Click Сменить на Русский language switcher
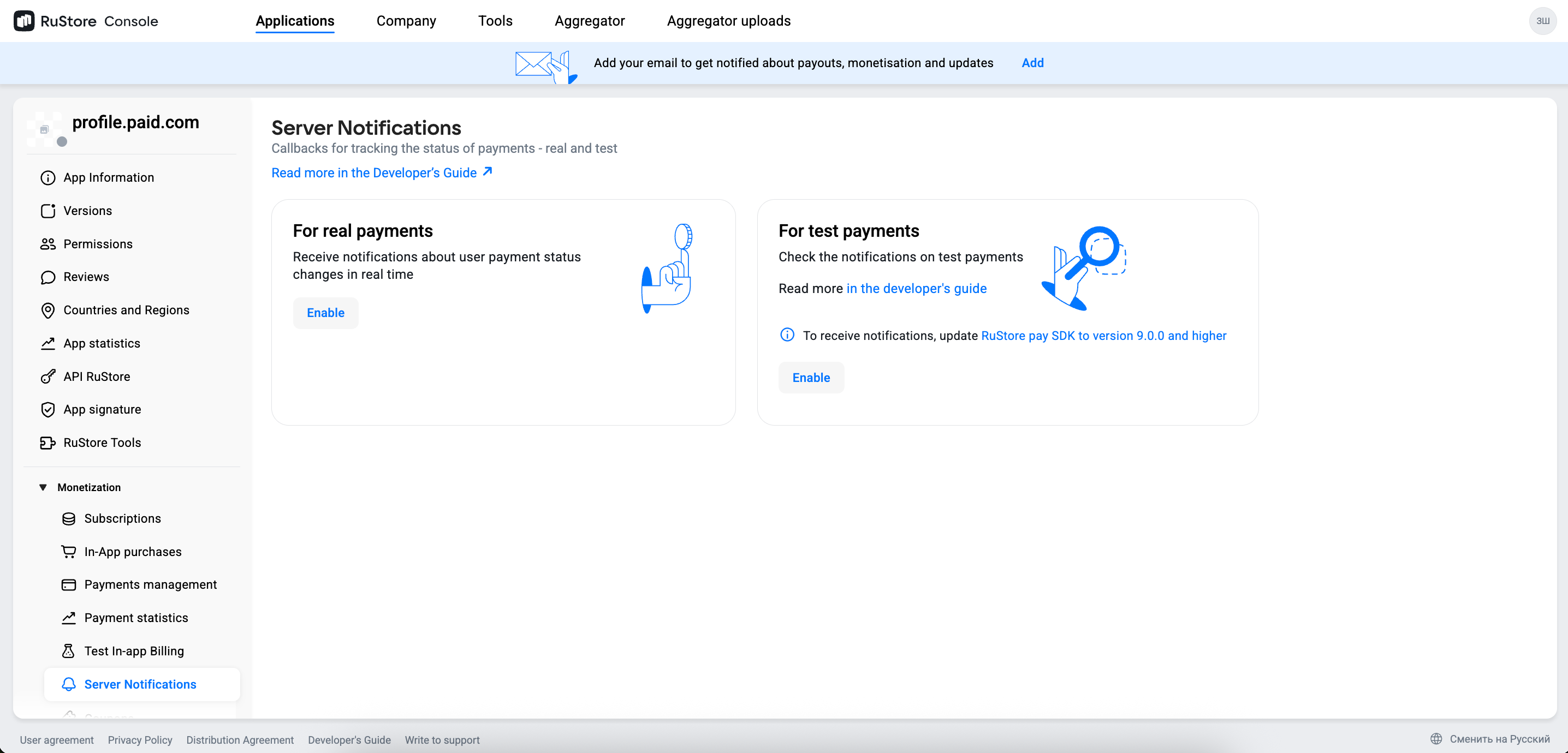This screenshot has height=753, width=1568. pyautogui.click(x=1499, y=739)
